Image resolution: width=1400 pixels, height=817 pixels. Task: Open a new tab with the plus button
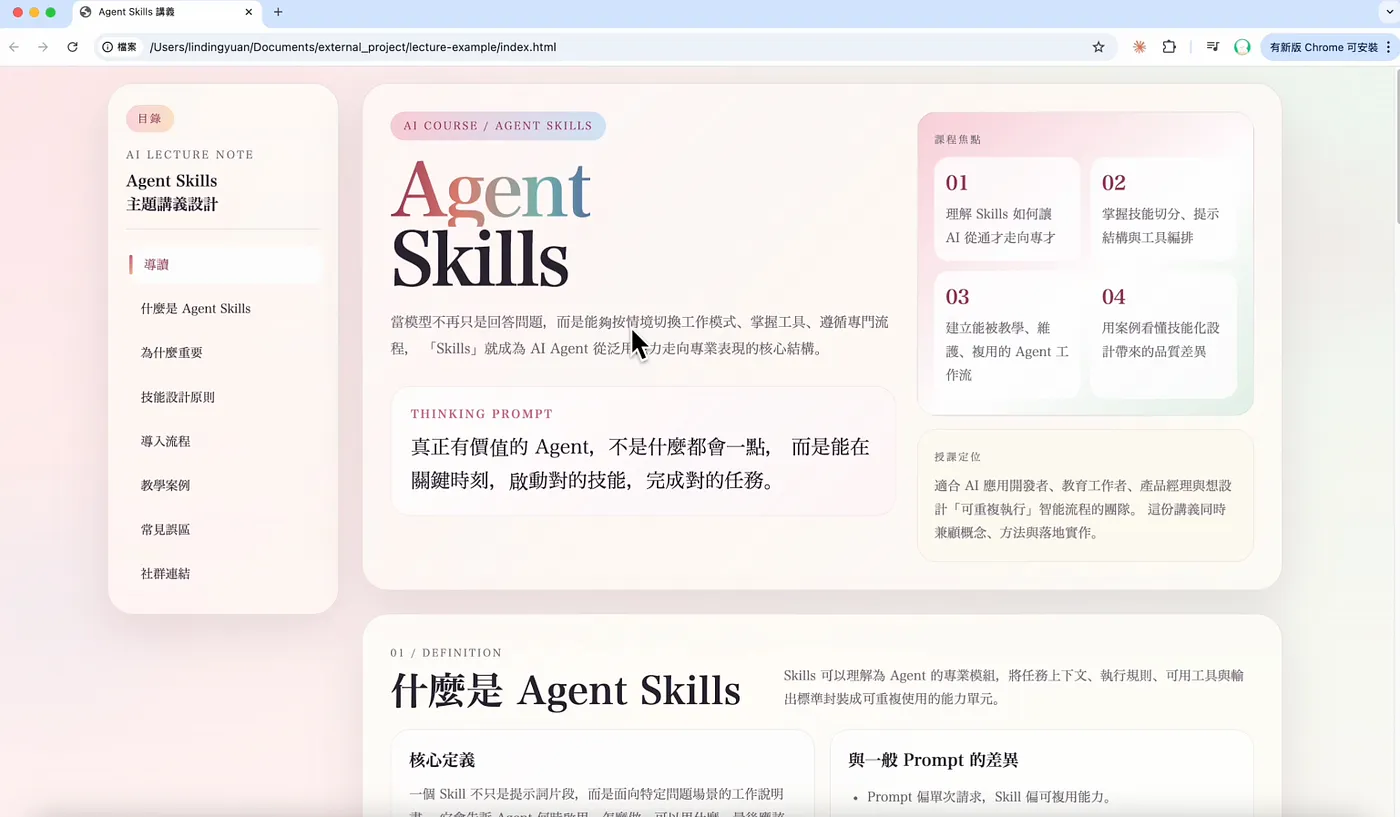pos(278,12)
